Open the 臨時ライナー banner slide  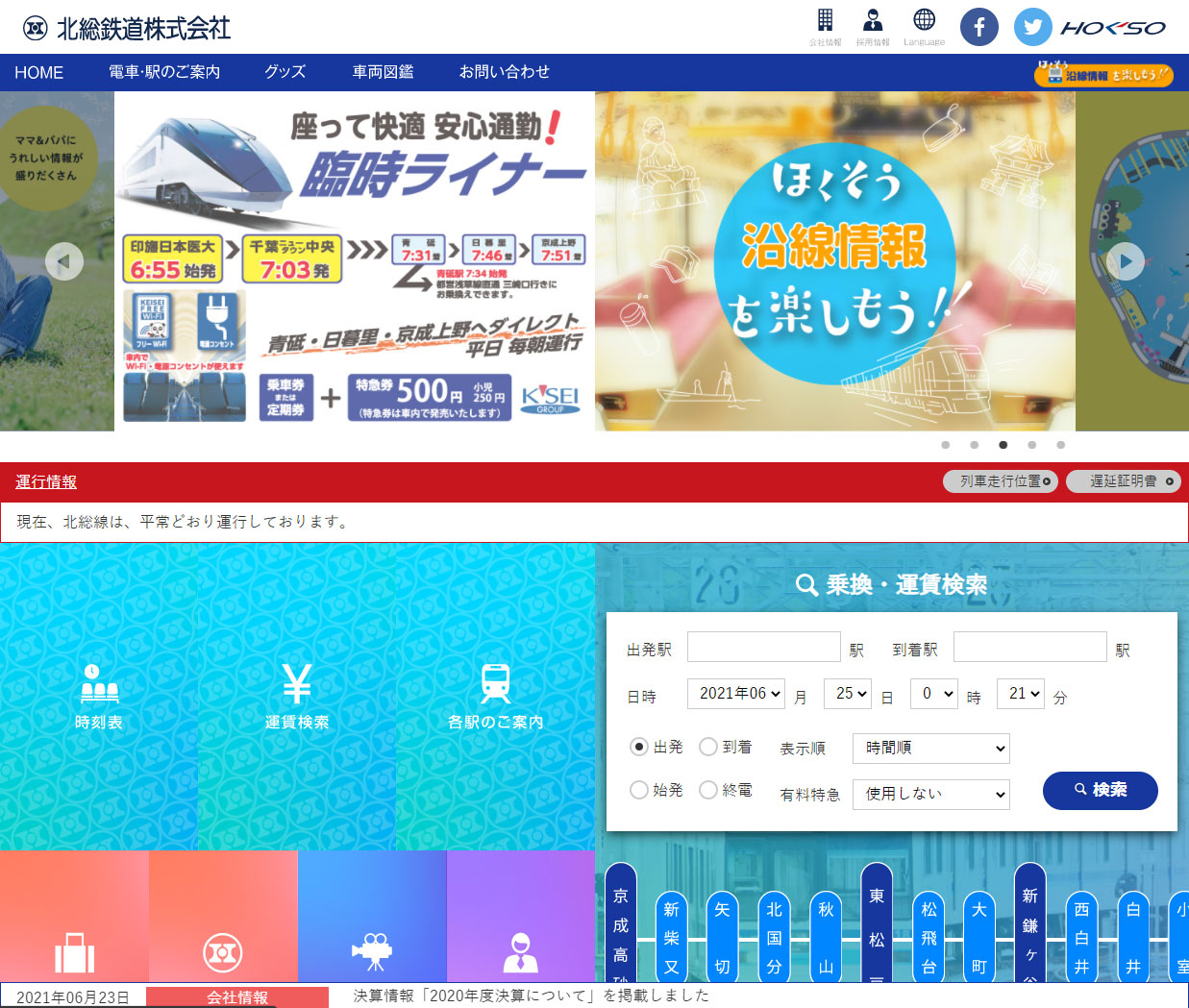click(355, 261)
